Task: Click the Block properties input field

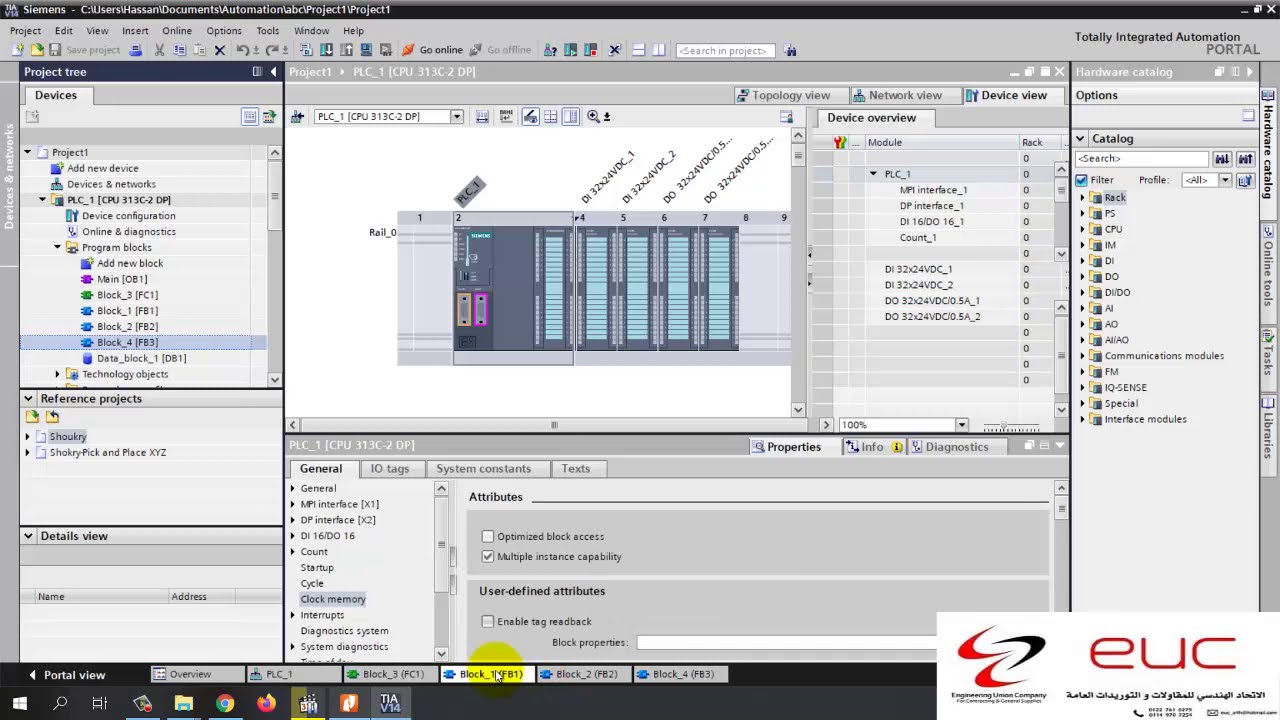Action: click(x=787, y=642)
